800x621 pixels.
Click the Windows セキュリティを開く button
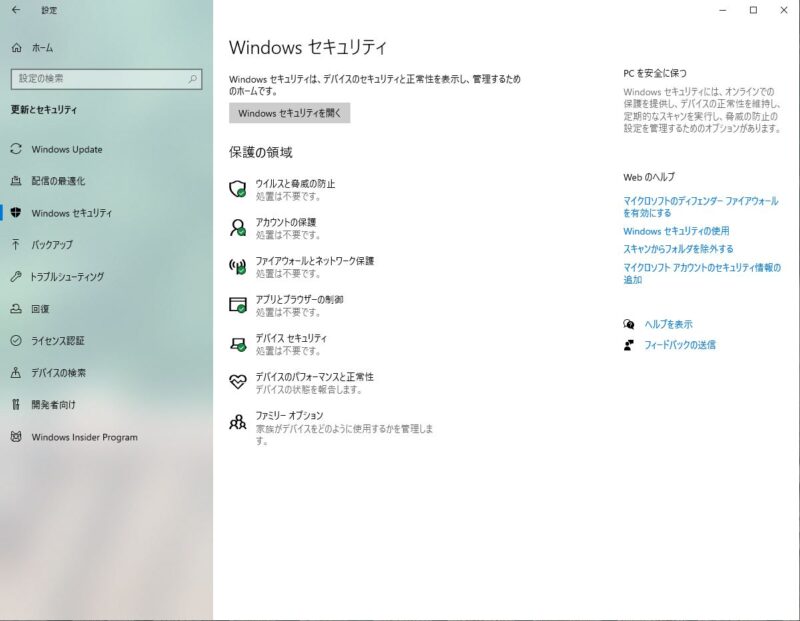tap(289, 113)
